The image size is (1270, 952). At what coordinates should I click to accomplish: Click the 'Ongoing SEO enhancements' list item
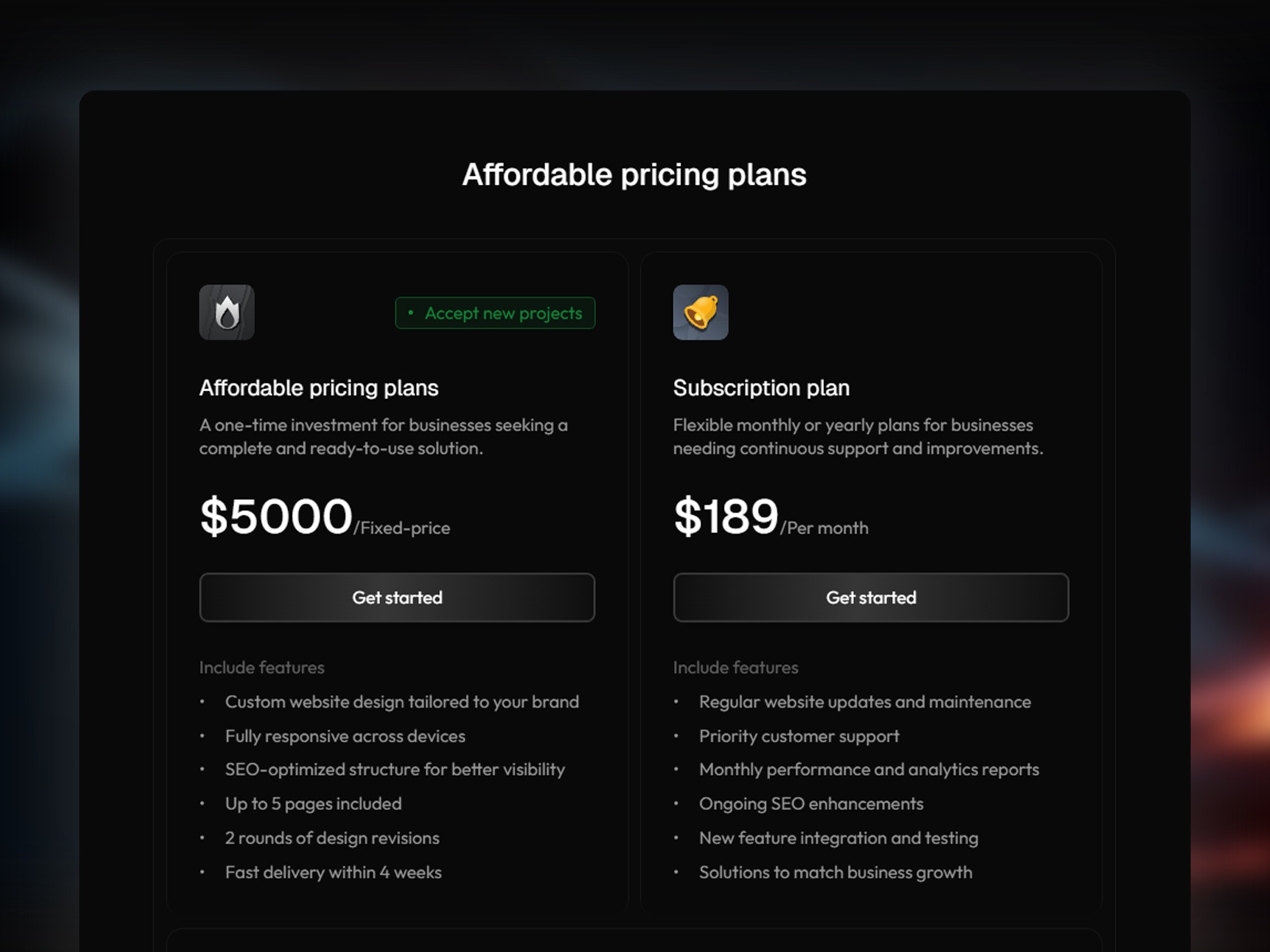pos(811,804)
